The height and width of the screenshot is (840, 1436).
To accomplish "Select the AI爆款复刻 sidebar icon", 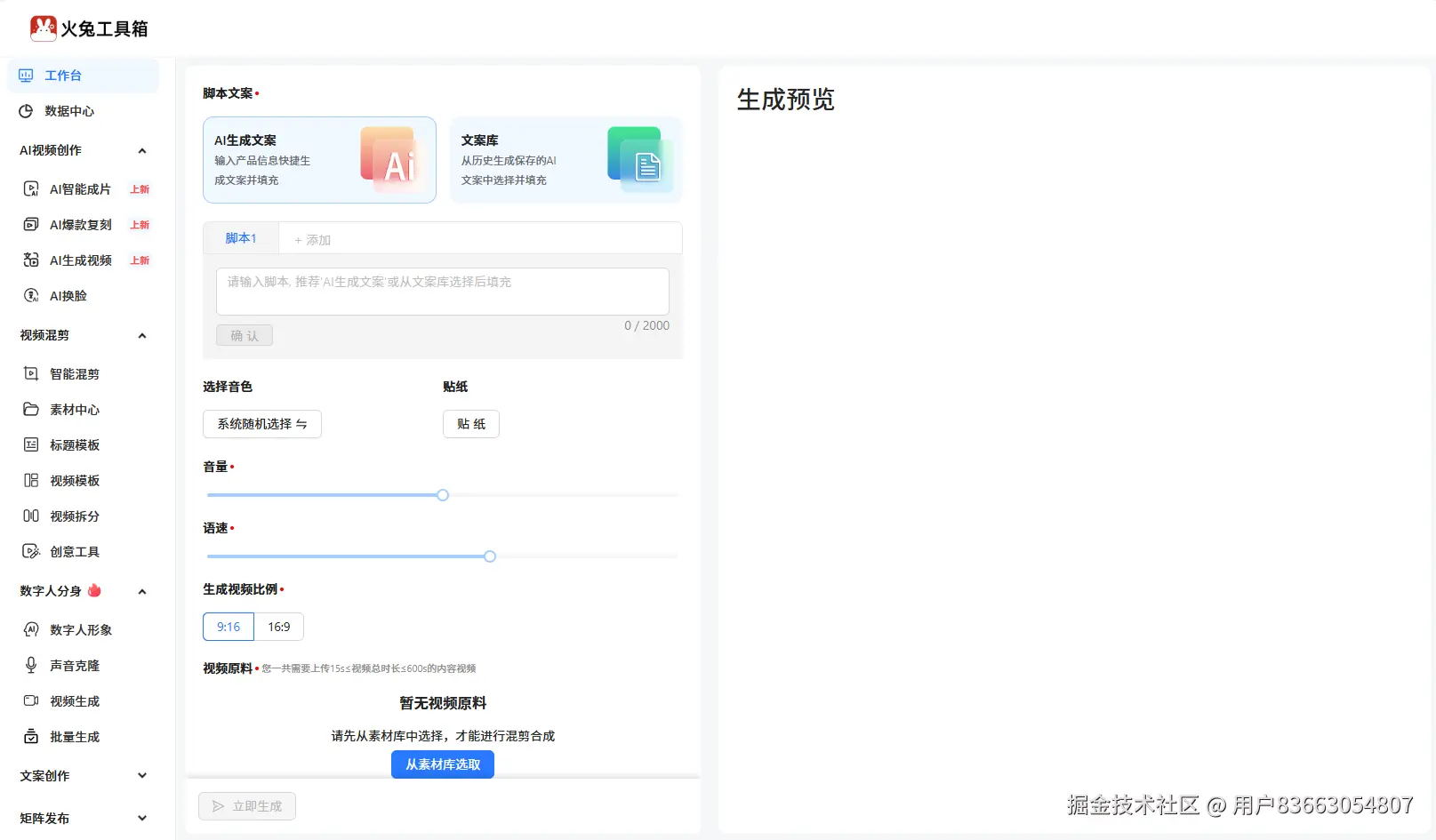I will (31, 225).
